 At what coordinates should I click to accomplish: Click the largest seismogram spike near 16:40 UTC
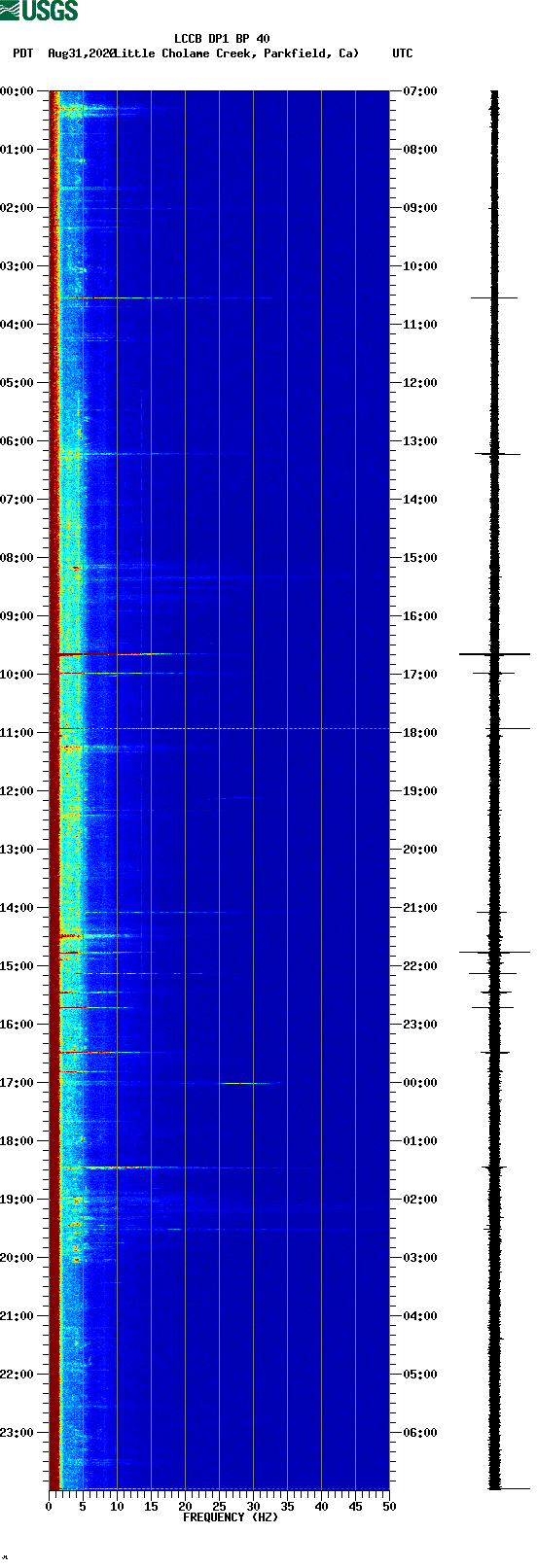[x=494, y=654]
